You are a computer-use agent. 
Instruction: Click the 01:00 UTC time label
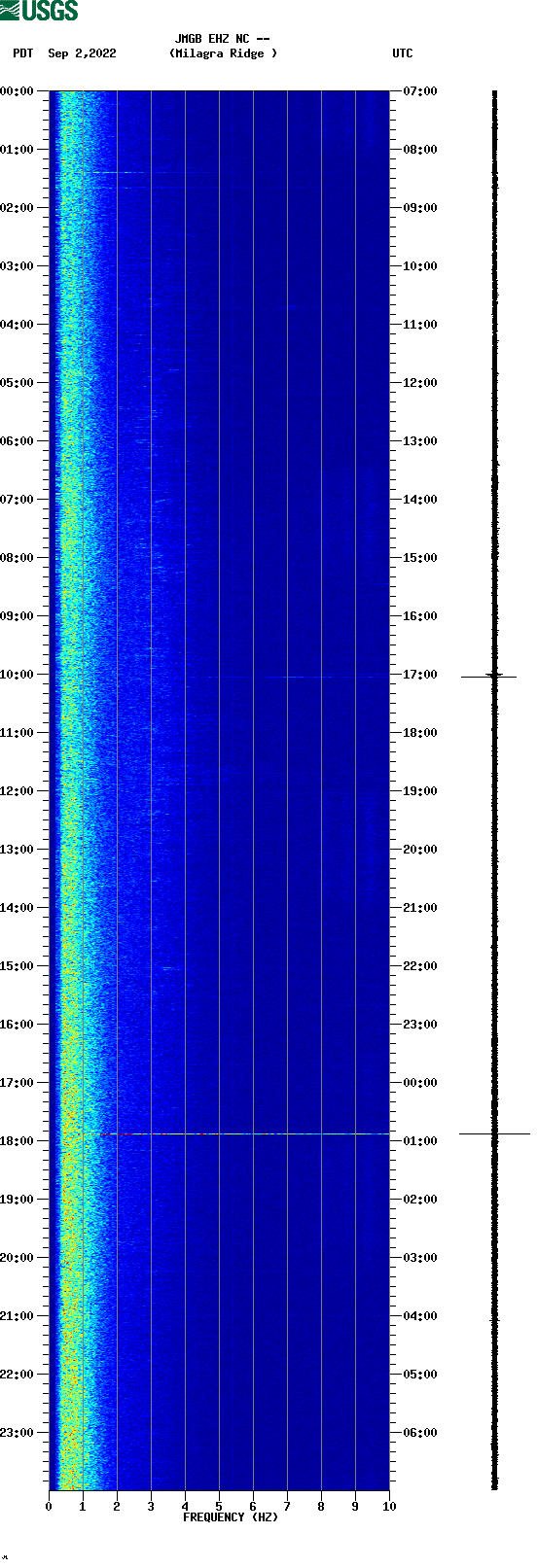[420, 1141]
